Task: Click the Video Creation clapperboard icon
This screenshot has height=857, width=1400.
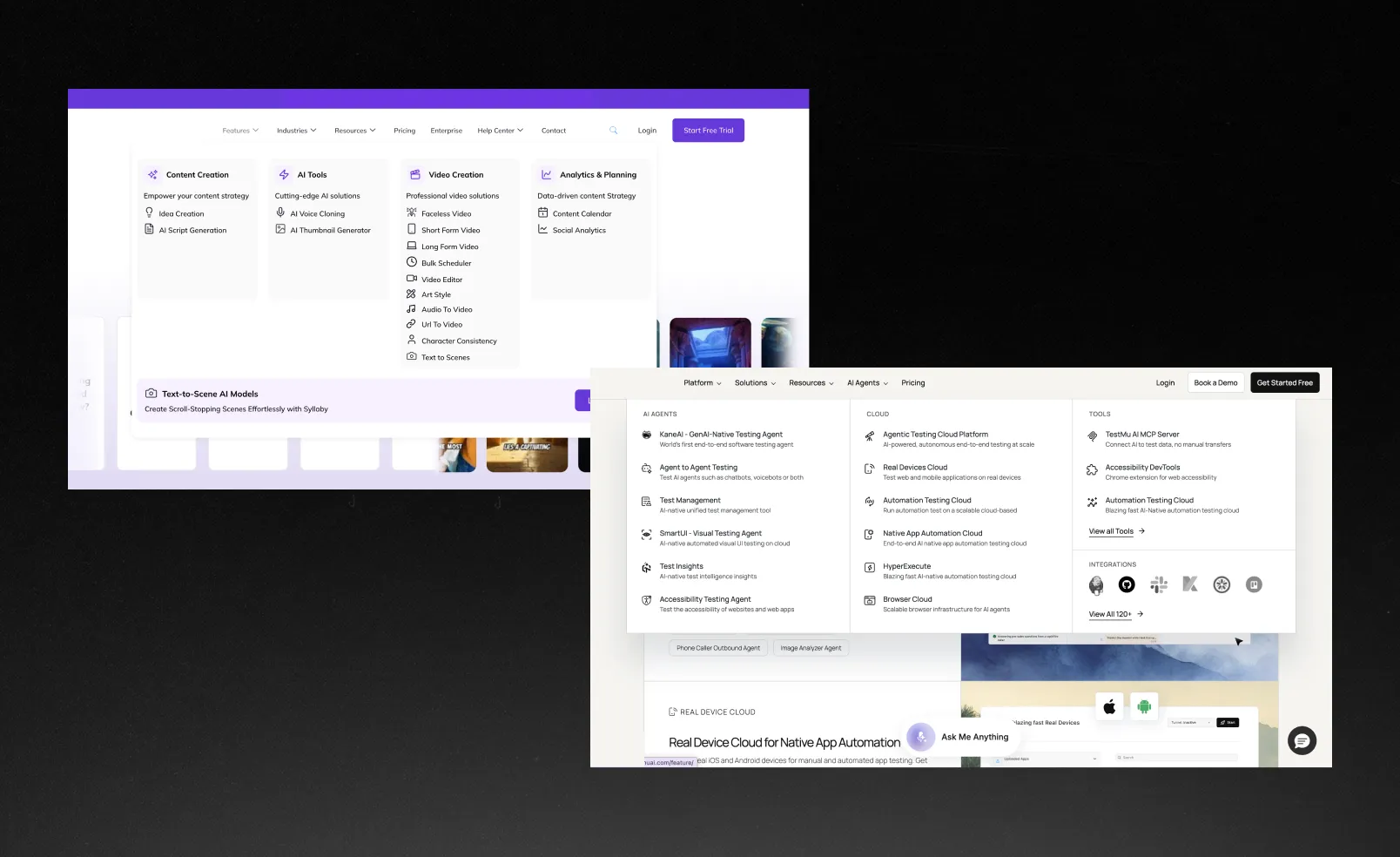Action: click(415, 175)
